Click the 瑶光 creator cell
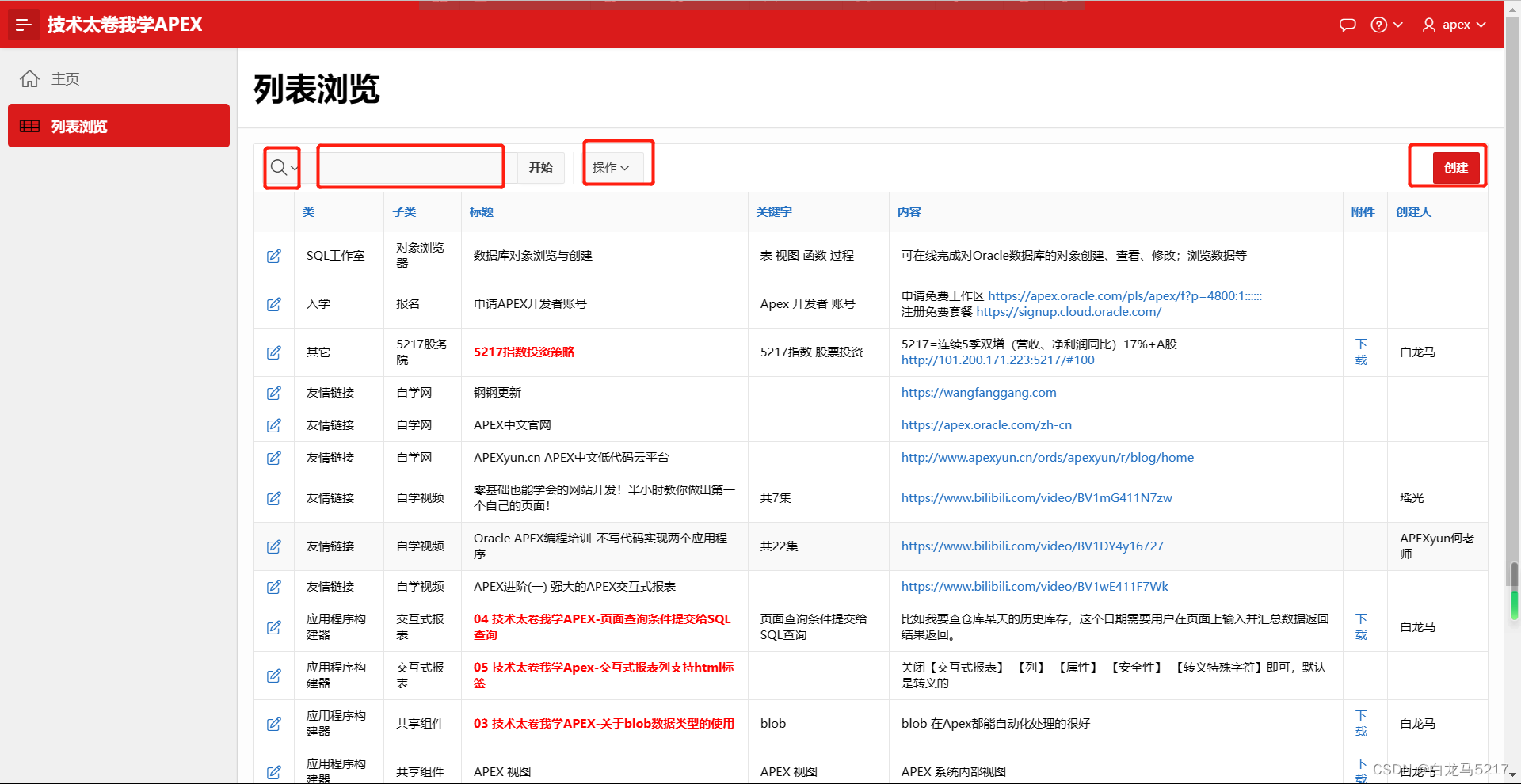1521x784 pixels. click(1412, 498)
